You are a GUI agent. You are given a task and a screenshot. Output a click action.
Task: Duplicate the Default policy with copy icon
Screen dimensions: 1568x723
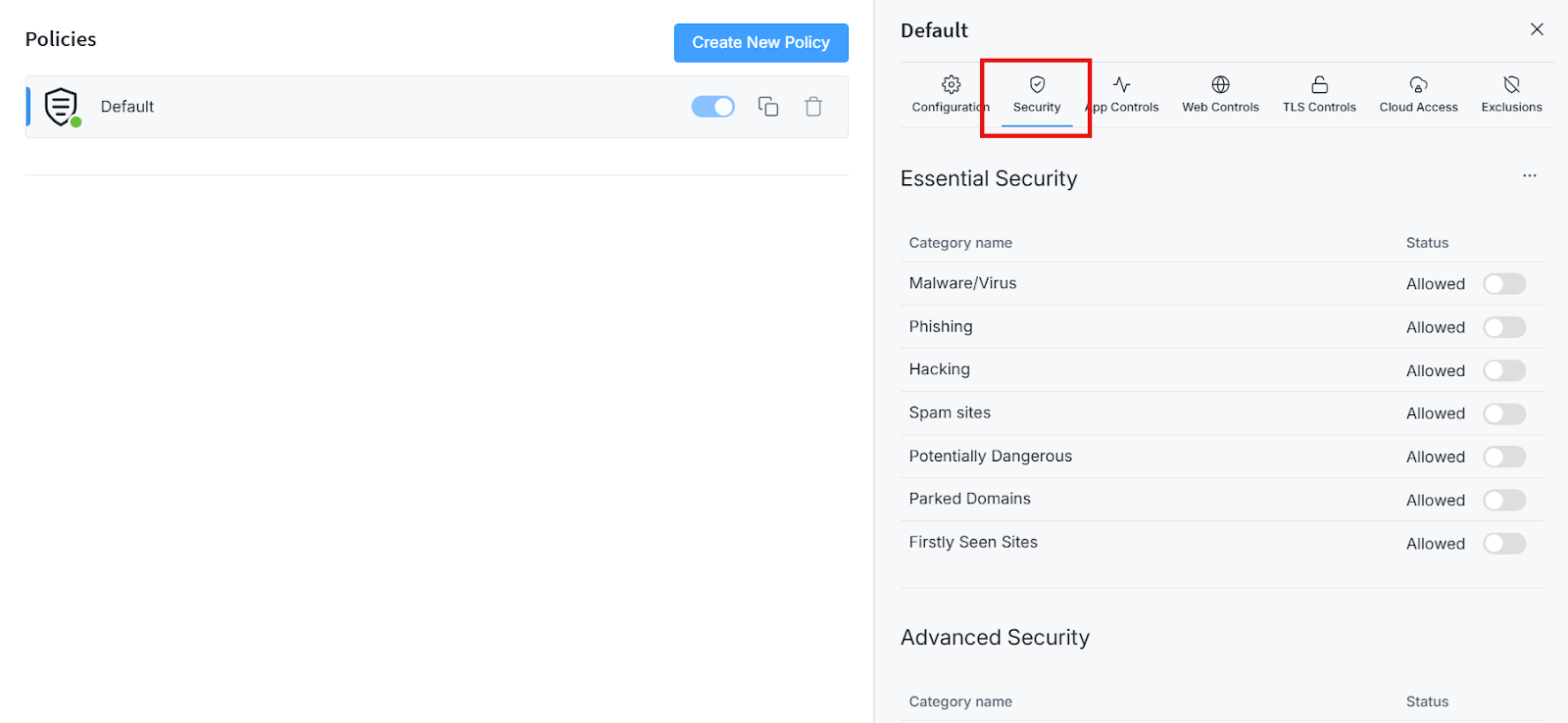coord(768,107)
